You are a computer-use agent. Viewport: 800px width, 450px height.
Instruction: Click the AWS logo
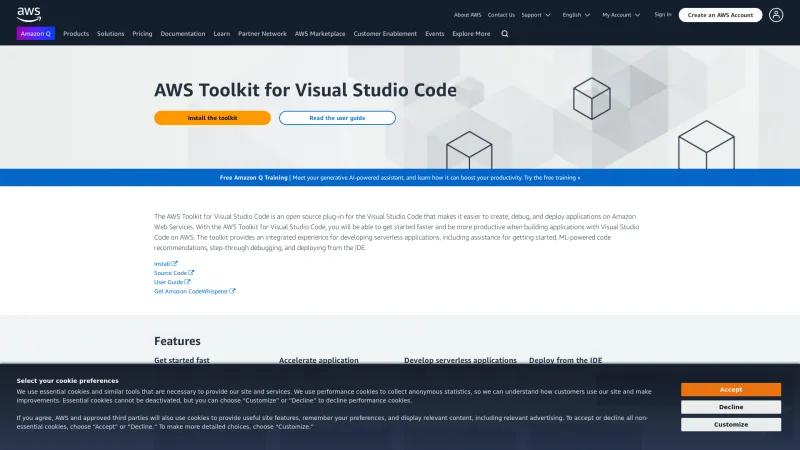tap(29, 14)
